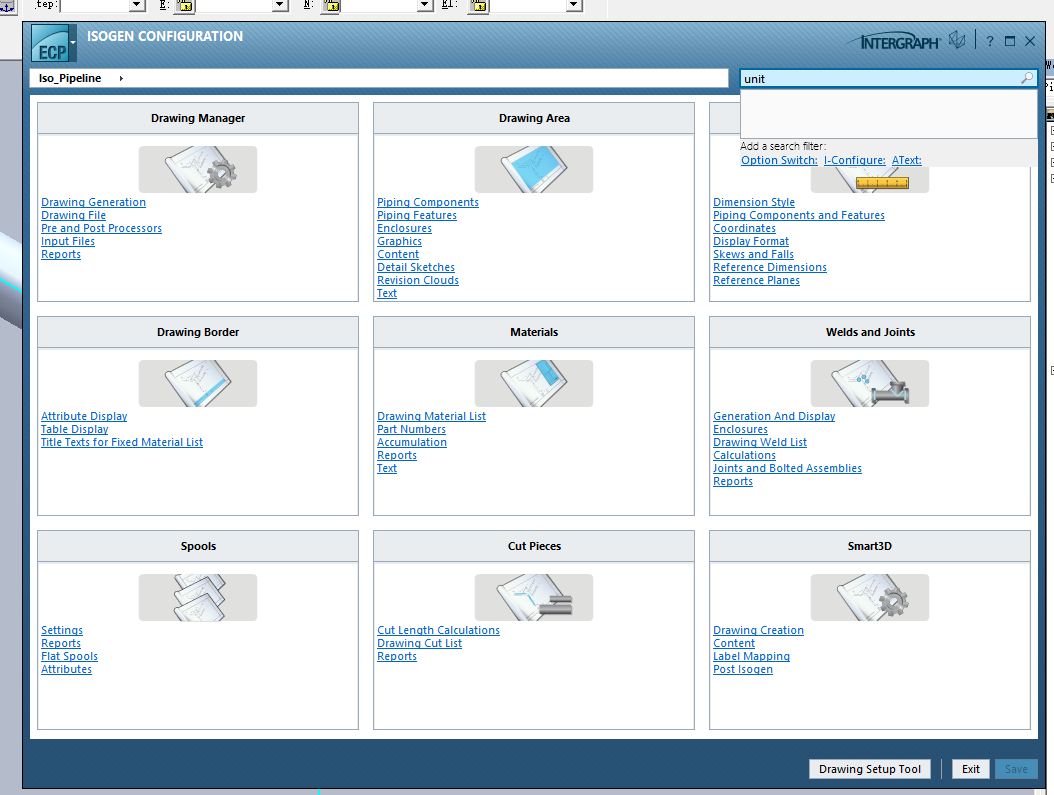
Task: Open Drawing Weld List link
Action: click(760, 442)
